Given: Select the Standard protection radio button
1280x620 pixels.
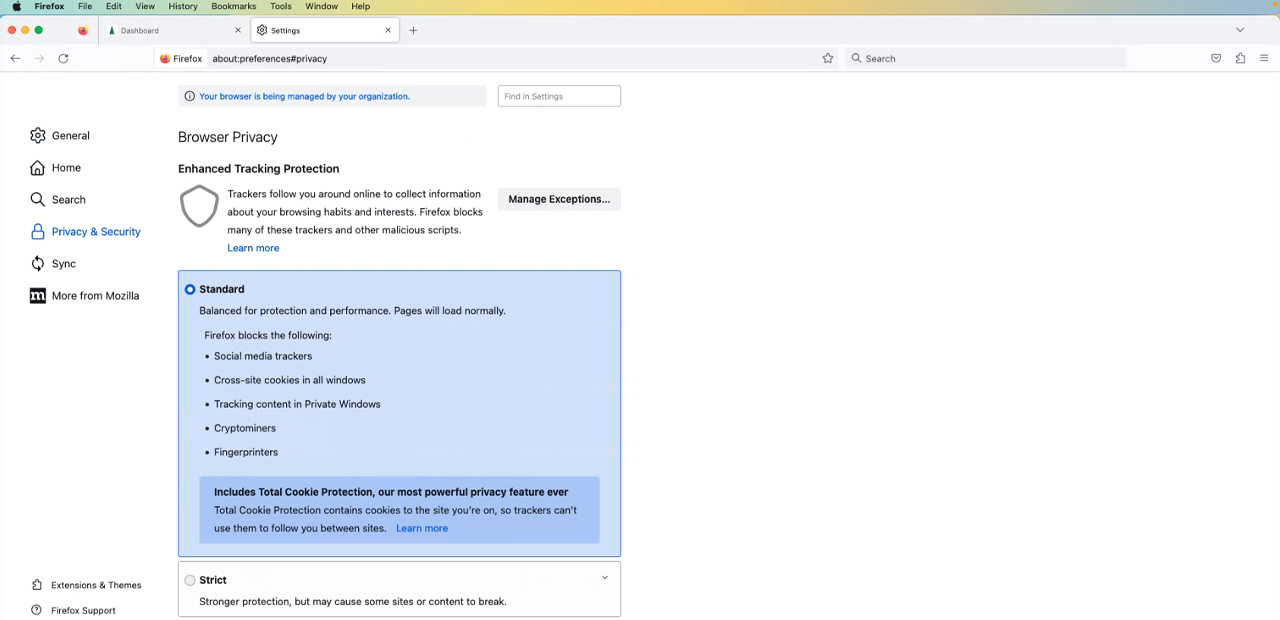Looking at the screenshot, I should (190, 289).
